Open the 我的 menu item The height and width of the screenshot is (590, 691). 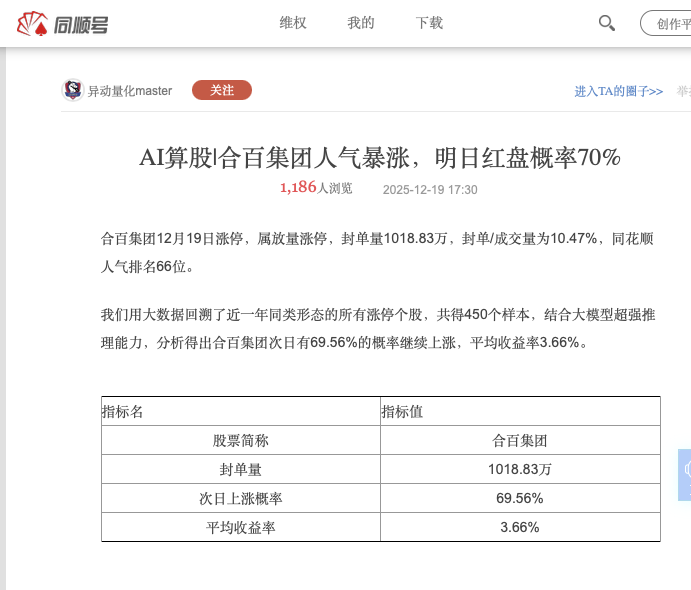[360, 22]
